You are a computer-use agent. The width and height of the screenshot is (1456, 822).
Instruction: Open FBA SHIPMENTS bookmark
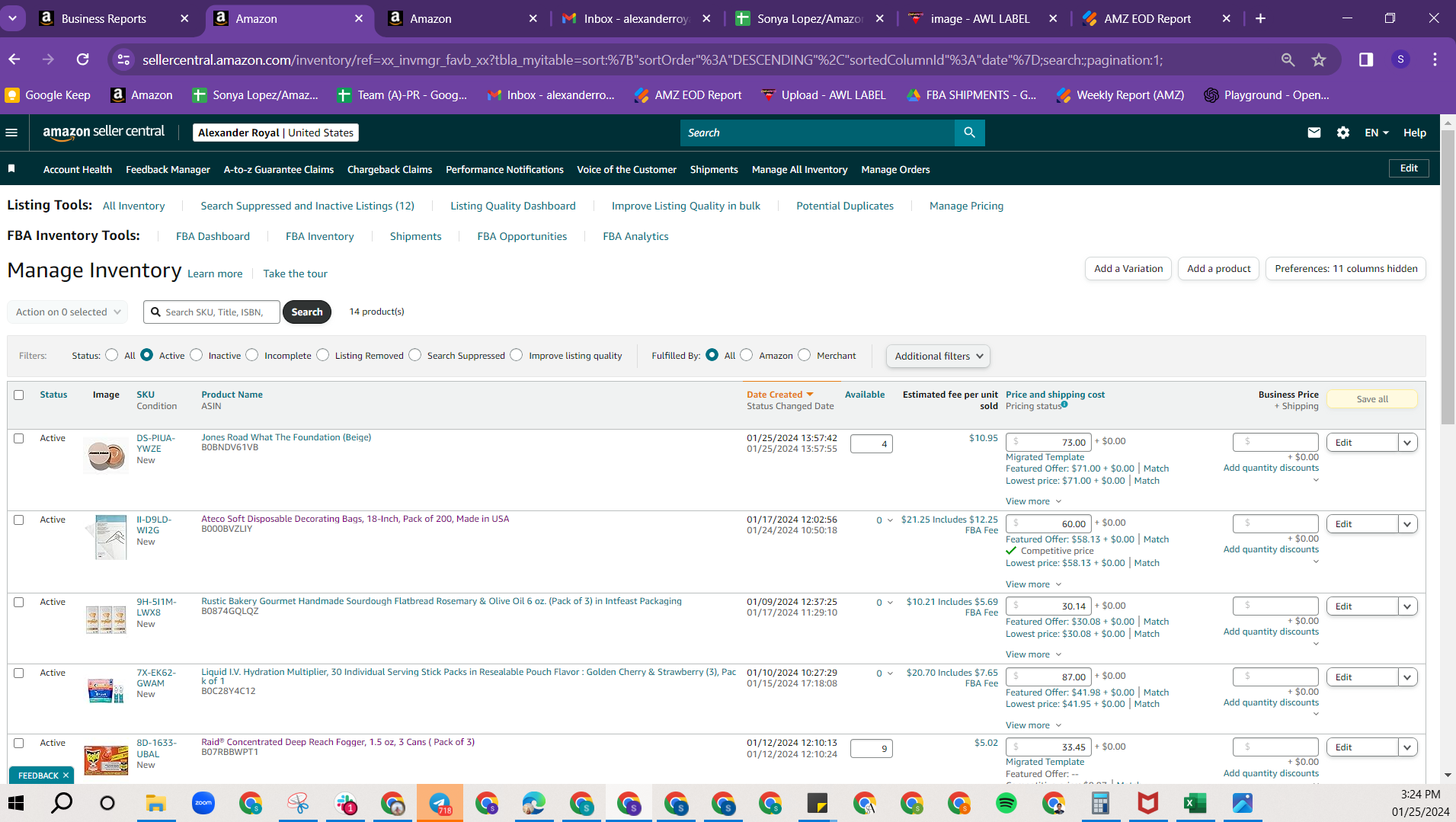(x=971, y=95)
